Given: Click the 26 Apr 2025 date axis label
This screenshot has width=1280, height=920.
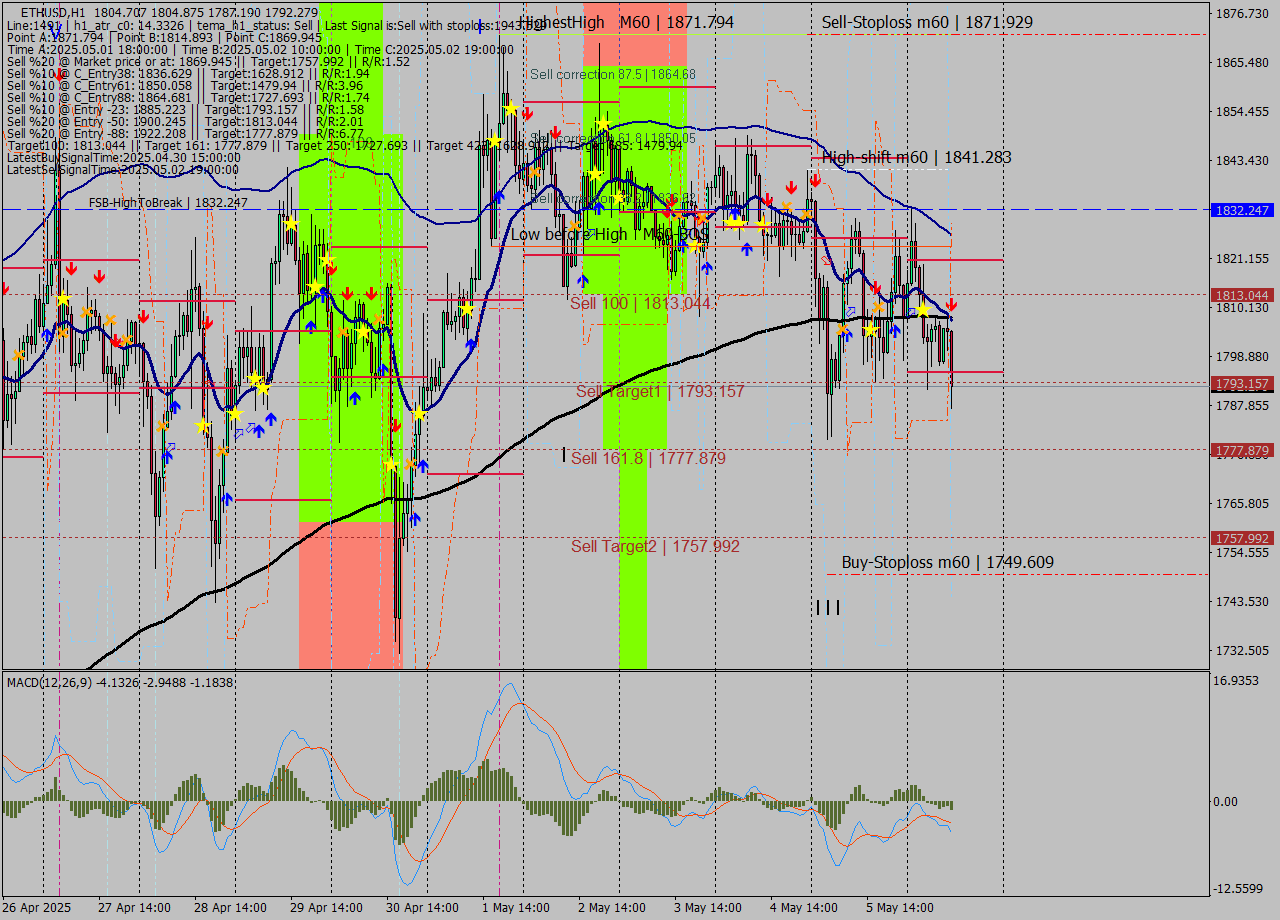Looking at the screenshot, I should pos(38,906).
